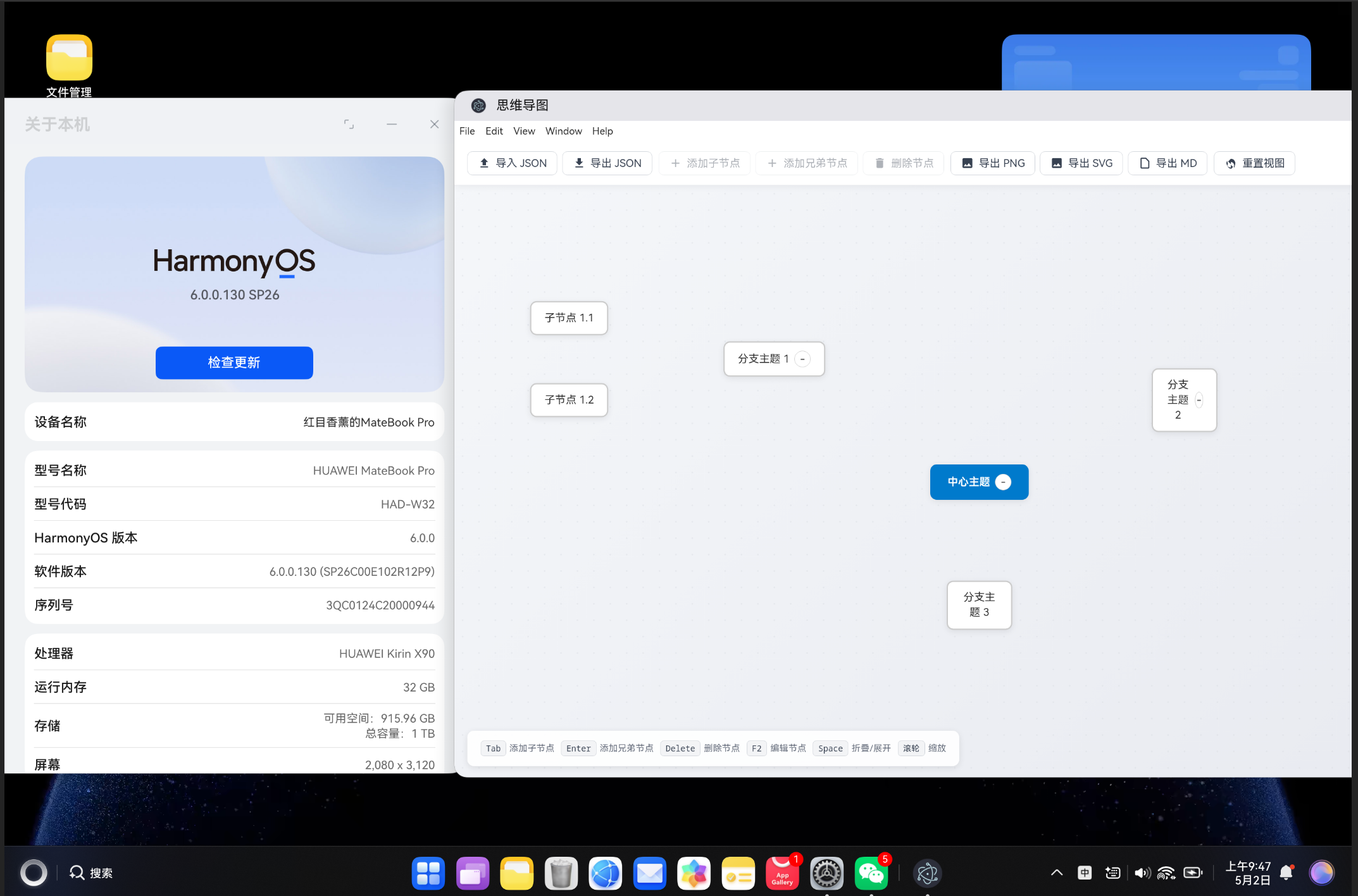
Task: Open the 文件管理 desktop icon
Action: 69,66
